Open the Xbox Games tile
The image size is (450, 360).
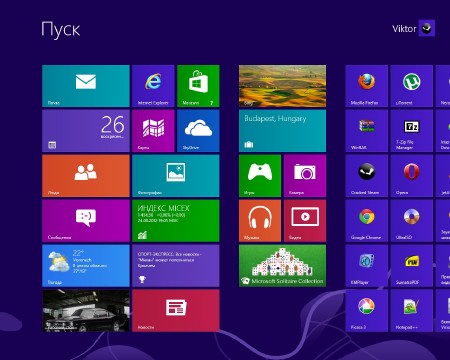coord(260,176)
